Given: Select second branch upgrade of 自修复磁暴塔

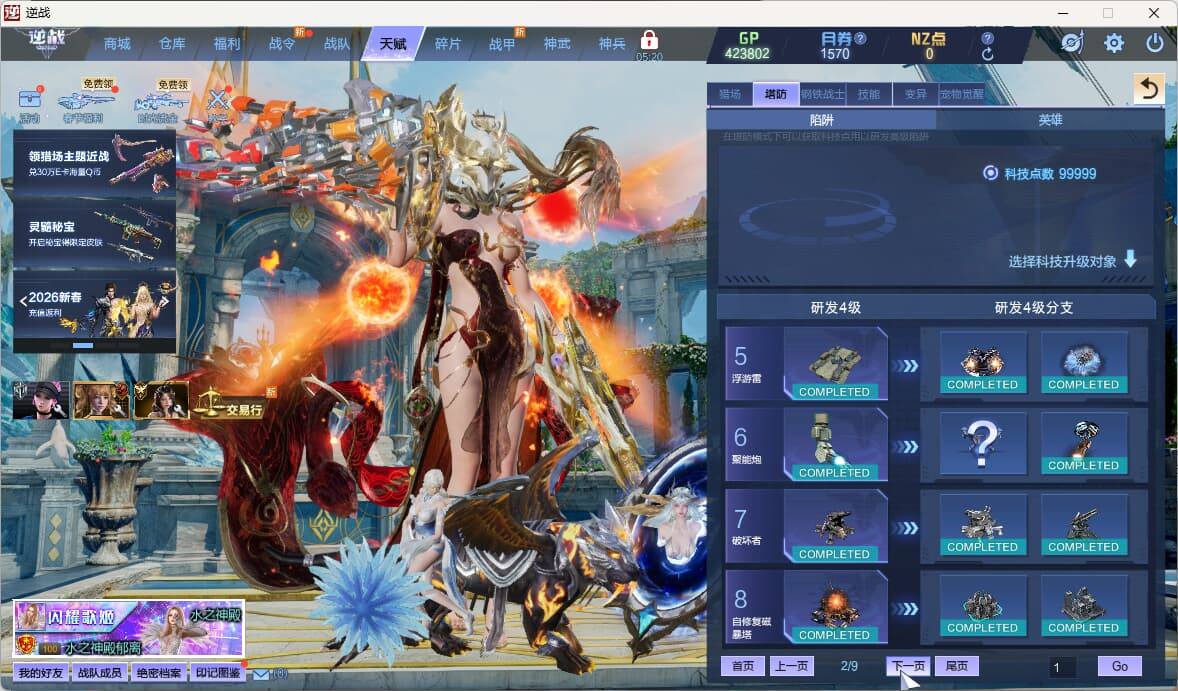Looking at the screenshot, I should pos(1083,606).
